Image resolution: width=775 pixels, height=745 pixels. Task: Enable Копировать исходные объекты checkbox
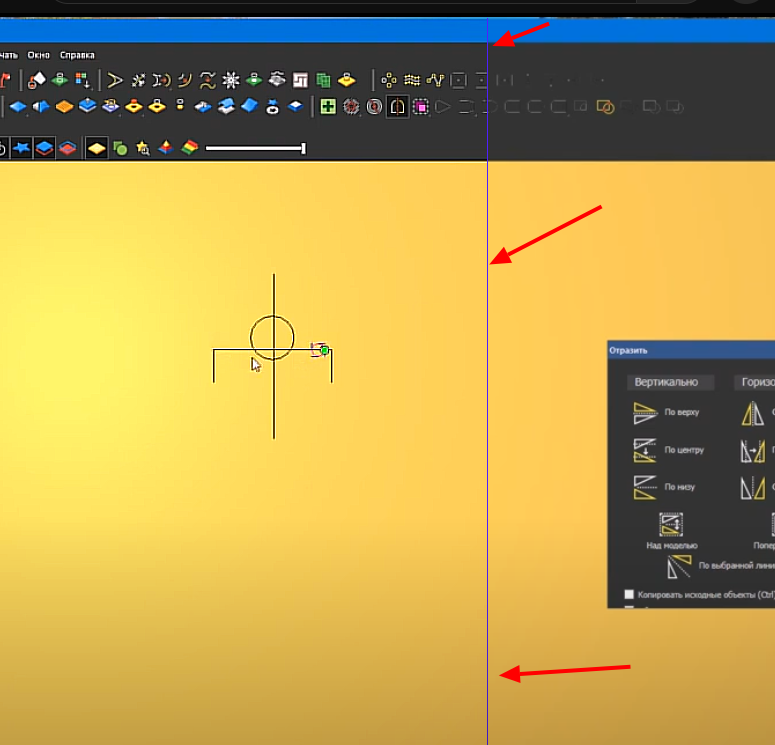coord(629,594)
